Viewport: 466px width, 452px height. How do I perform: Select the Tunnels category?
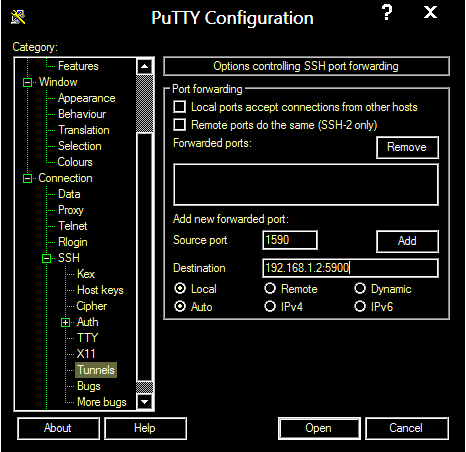(x=96, y=370)
